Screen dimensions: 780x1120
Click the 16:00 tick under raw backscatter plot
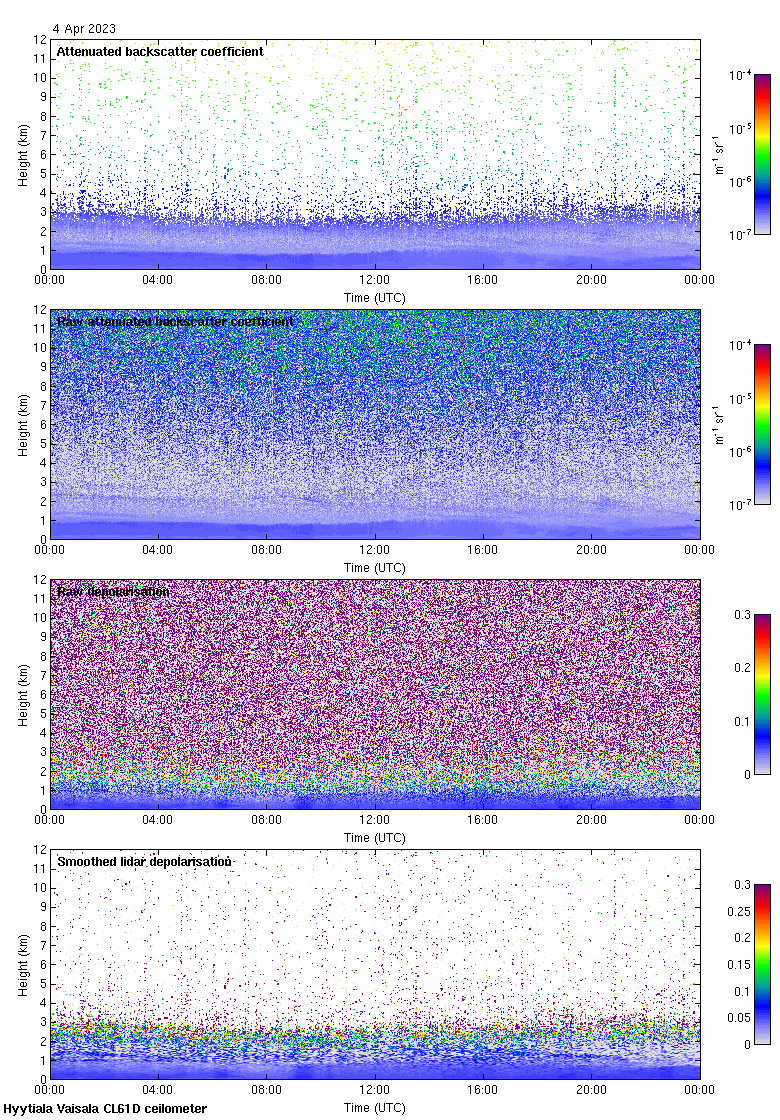[x=483, y=550]
